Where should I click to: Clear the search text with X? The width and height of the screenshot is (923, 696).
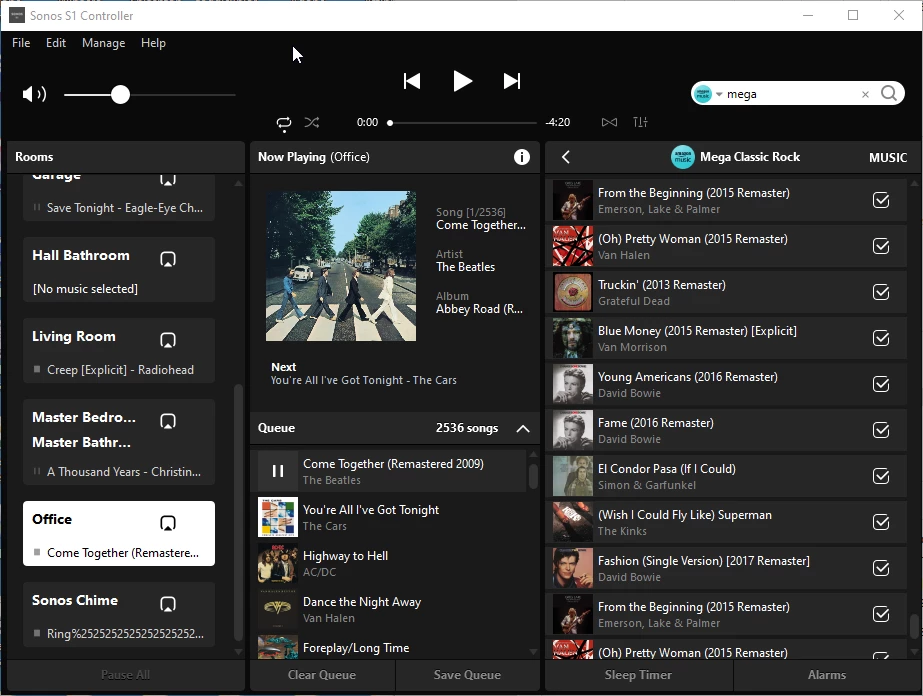click(x=865, y=94)
